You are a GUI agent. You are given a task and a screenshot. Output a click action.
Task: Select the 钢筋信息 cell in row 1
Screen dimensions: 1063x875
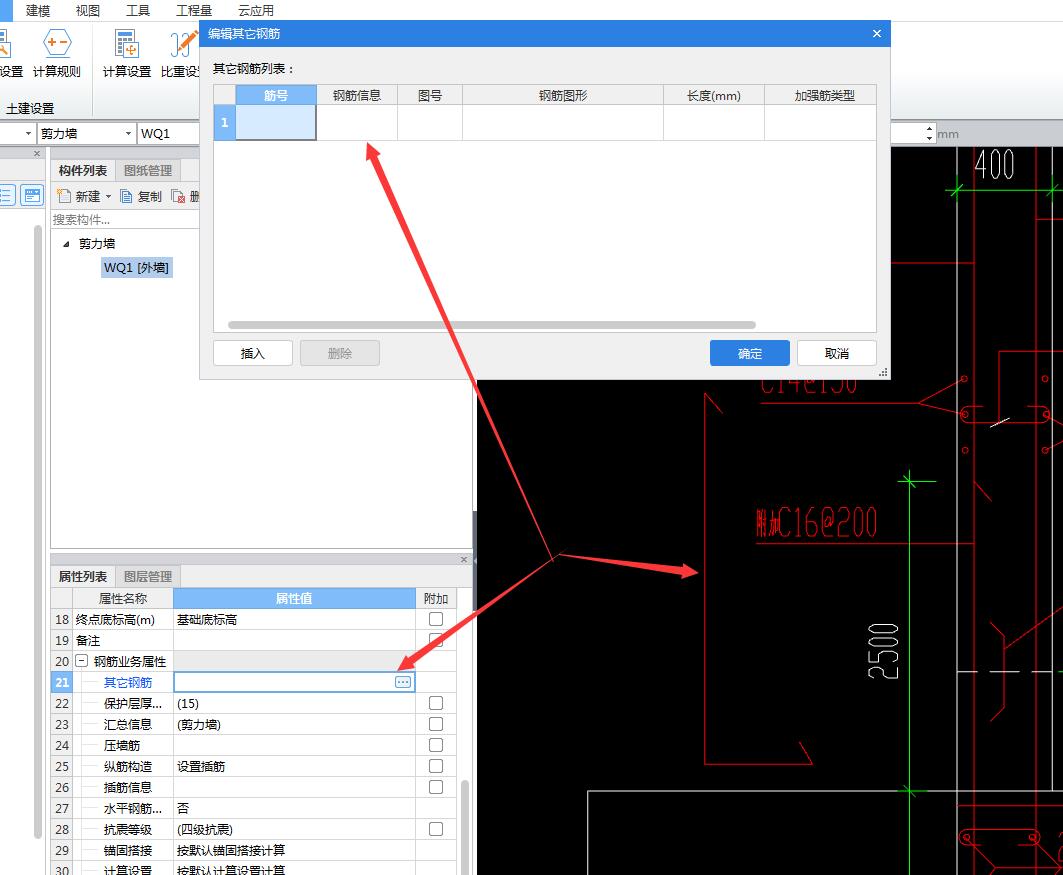(357, 123)
